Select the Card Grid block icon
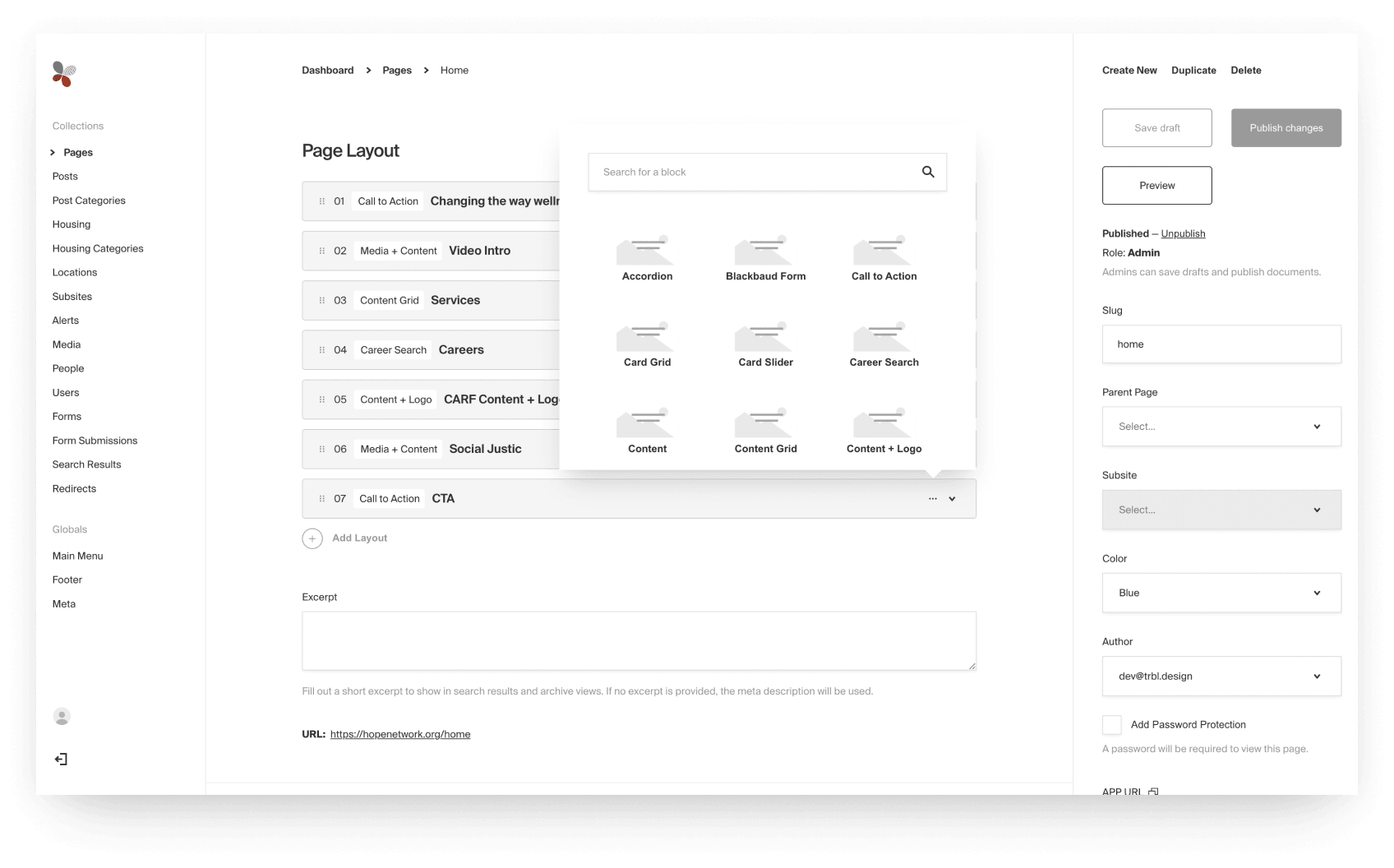The height and width of the screenshot is (868, 1394). [x=645, y=336]
